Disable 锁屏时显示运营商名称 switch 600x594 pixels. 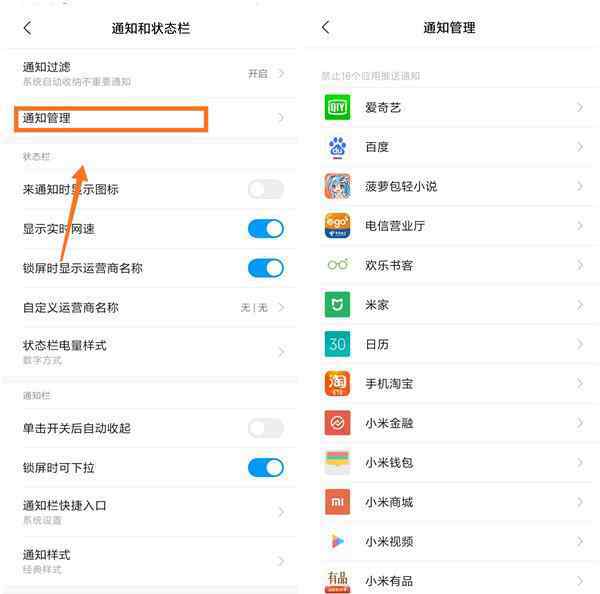[x=266, y=268]
